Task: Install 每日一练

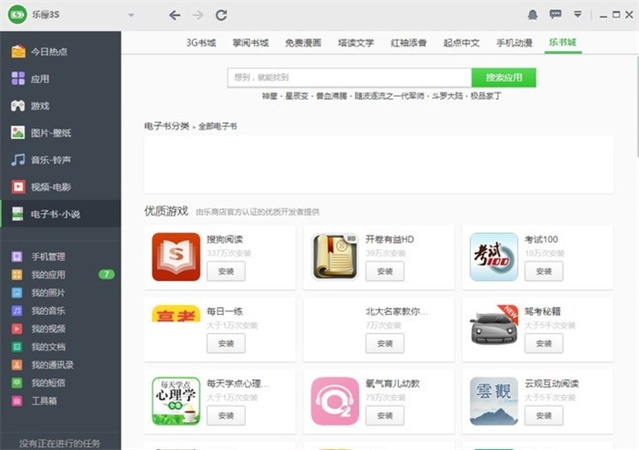Action: pyautogui.click(x=226, y=344)
